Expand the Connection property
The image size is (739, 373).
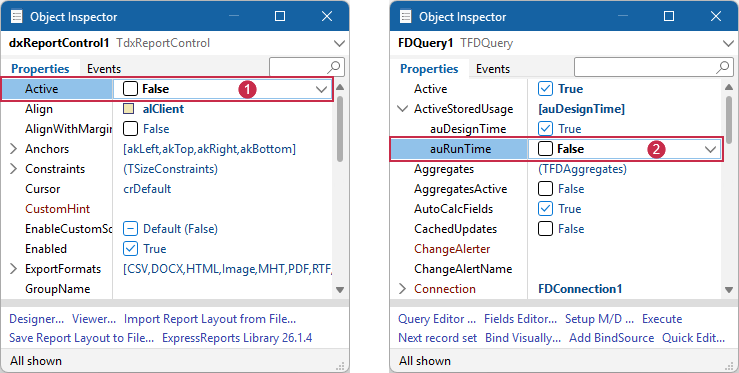click(x=402, y=289)
